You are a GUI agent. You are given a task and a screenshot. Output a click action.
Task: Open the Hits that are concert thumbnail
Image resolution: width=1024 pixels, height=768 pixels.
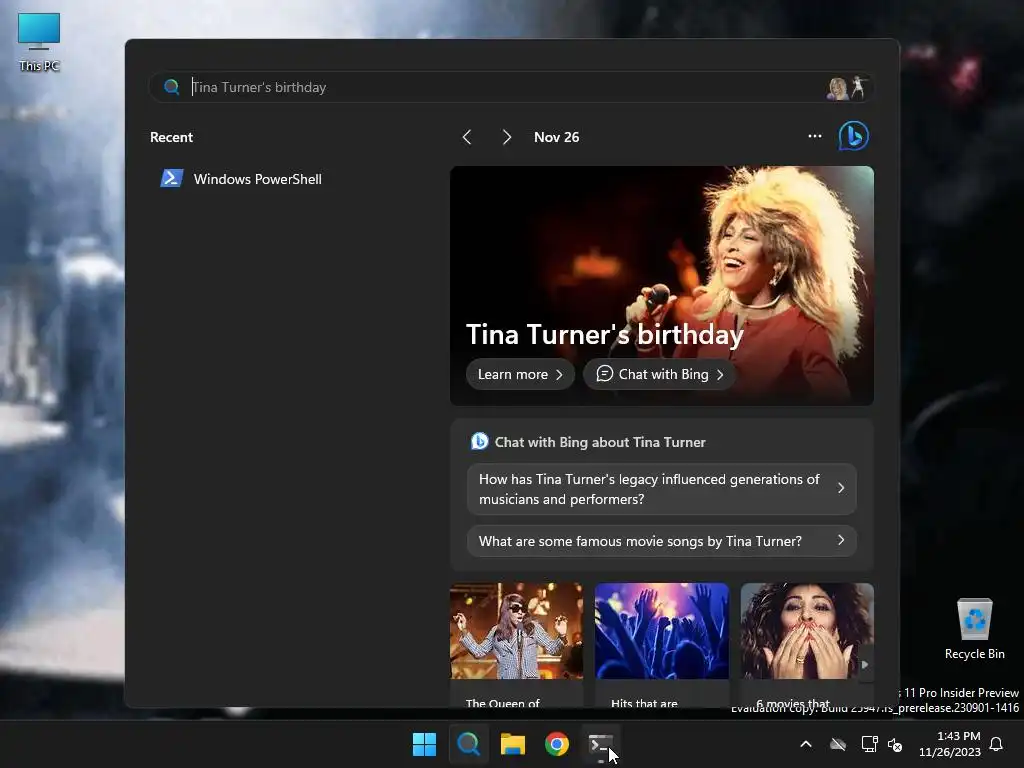tap(661, 645)
